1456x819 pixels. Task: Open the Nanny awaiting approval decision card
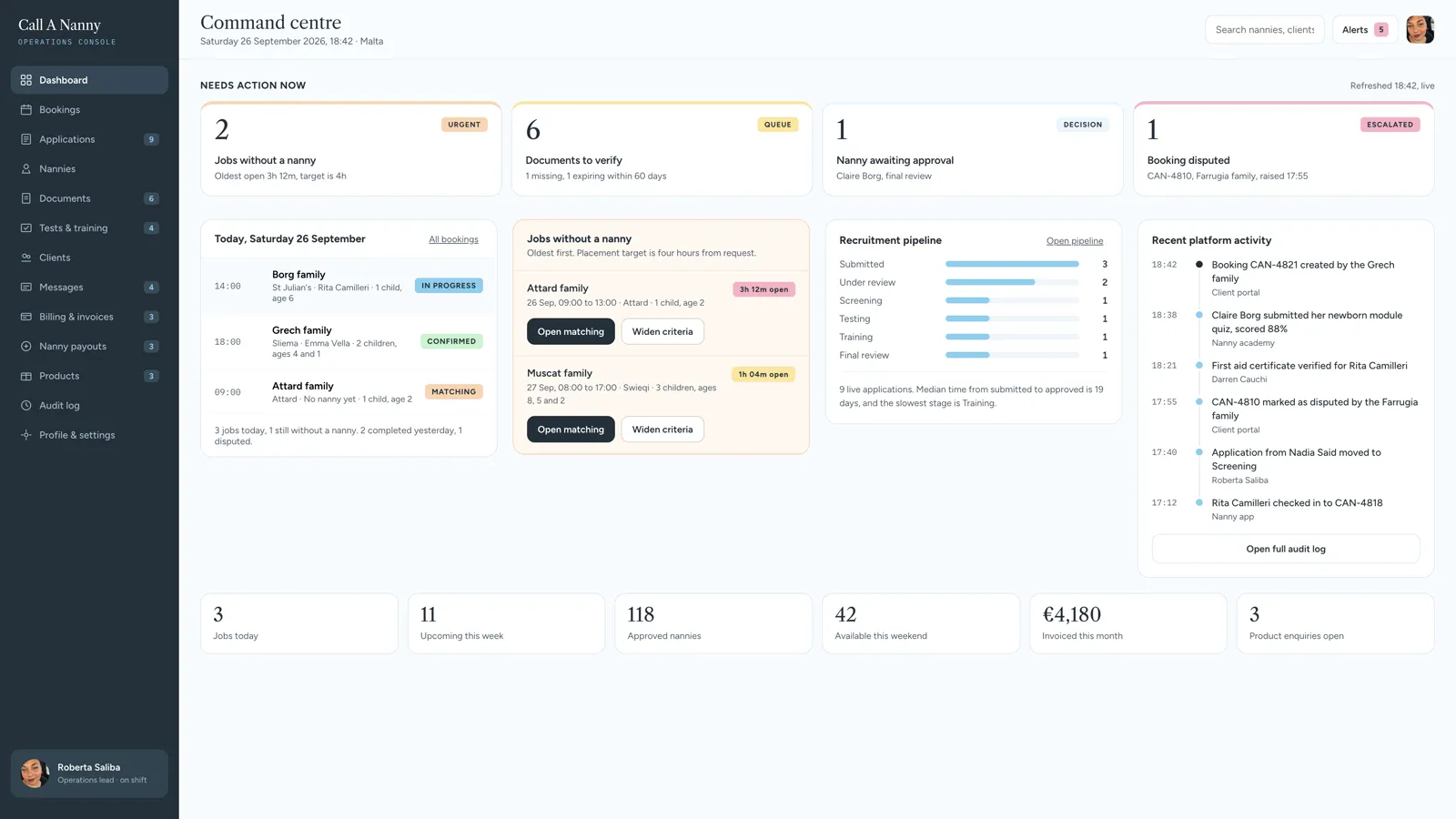(973, 149)
